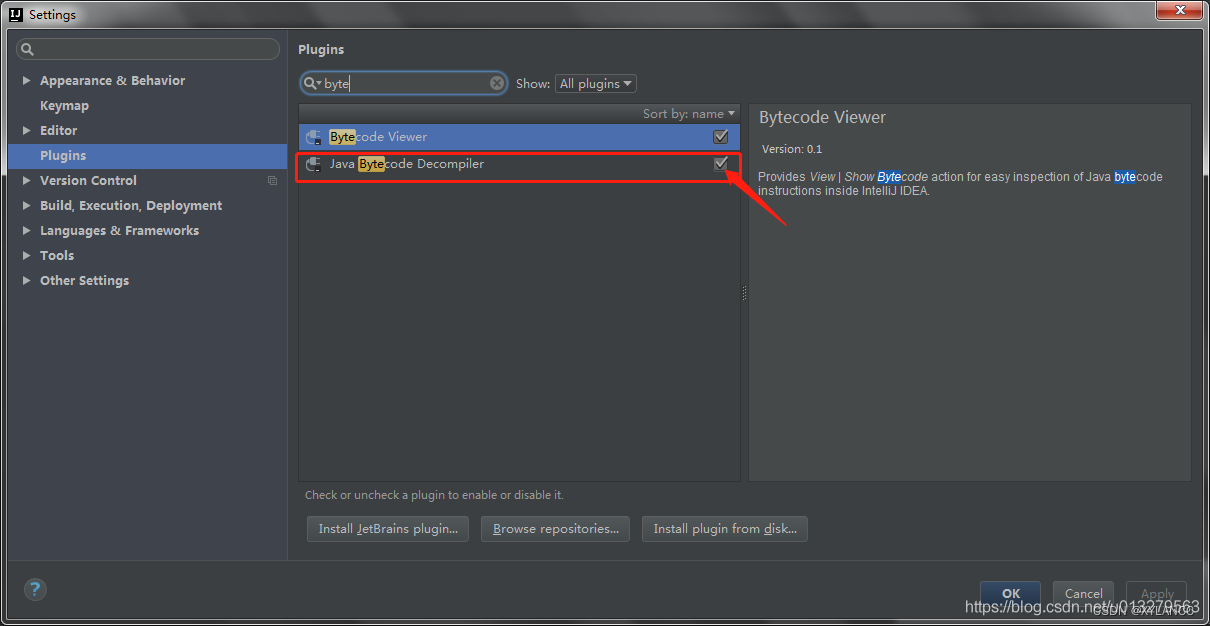Click the splitter handle between list and description
The height and width of the screenshot is (626, 1210).
coord(744,293)
